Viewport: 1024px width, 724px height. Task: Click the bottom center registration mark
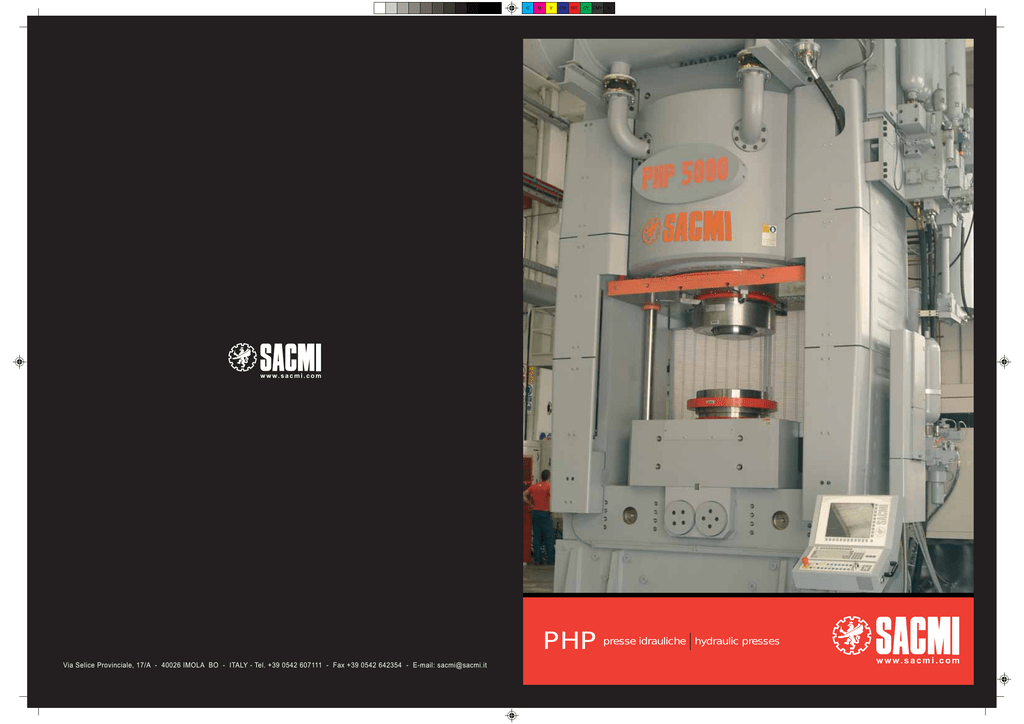pyautogui.click(x=512, y=716)
